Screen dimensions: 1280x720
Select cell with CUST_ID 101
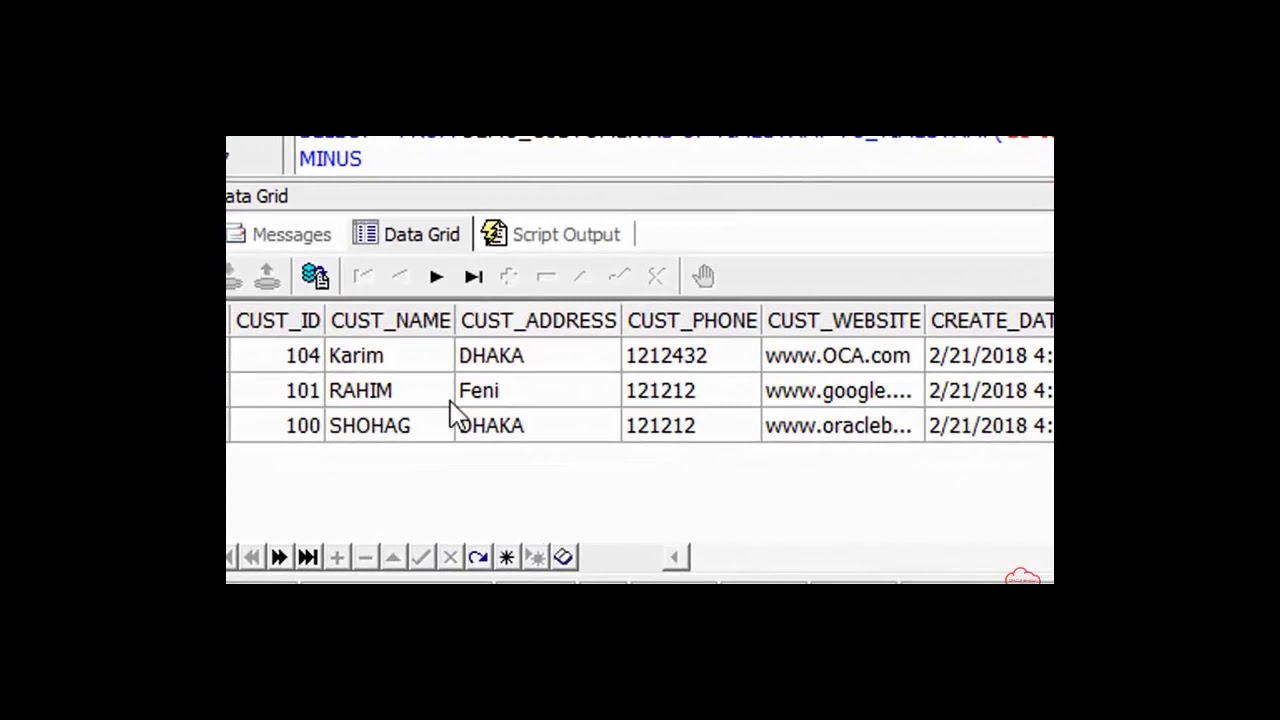[277, 390]
